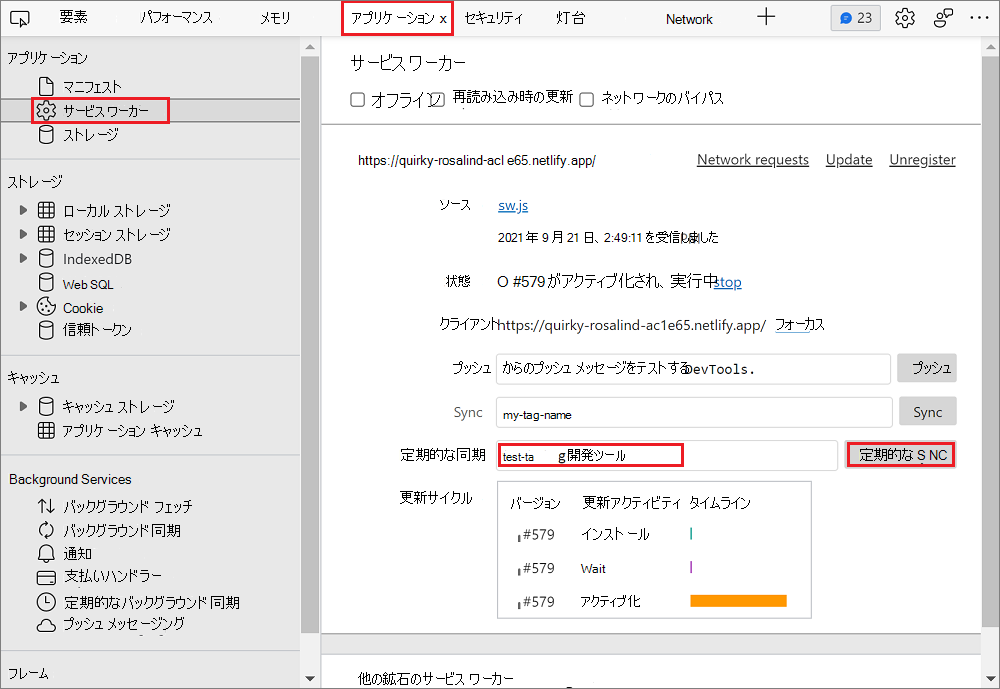Switch to the メモリ tab
The height and width of the screenshot is (689, 1000).
275,18
